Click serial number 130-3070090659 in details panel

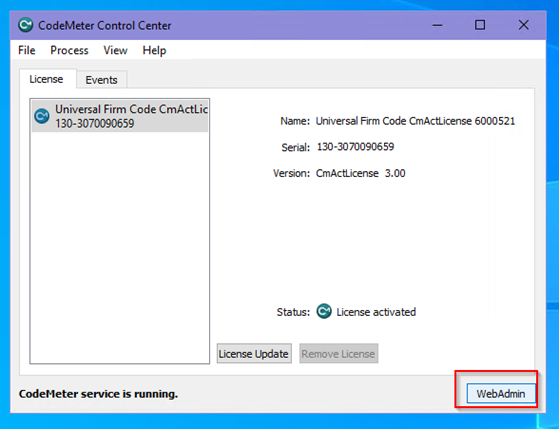[355, 147]
